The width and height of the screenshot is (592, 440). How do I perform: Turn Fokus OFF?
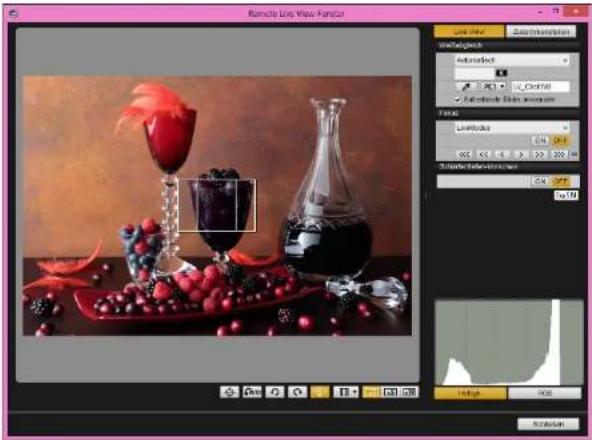560,140
